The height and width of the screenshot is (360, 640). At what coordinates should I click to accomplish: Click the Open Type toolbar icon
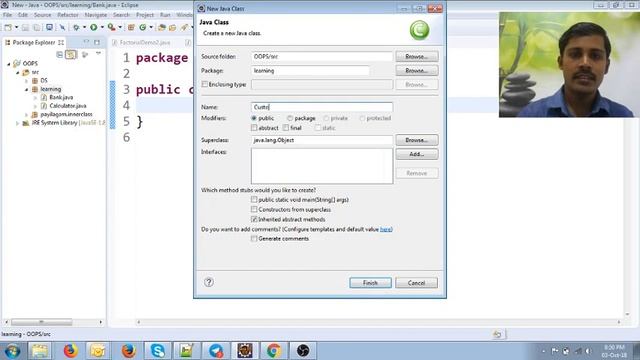point(162,27)
